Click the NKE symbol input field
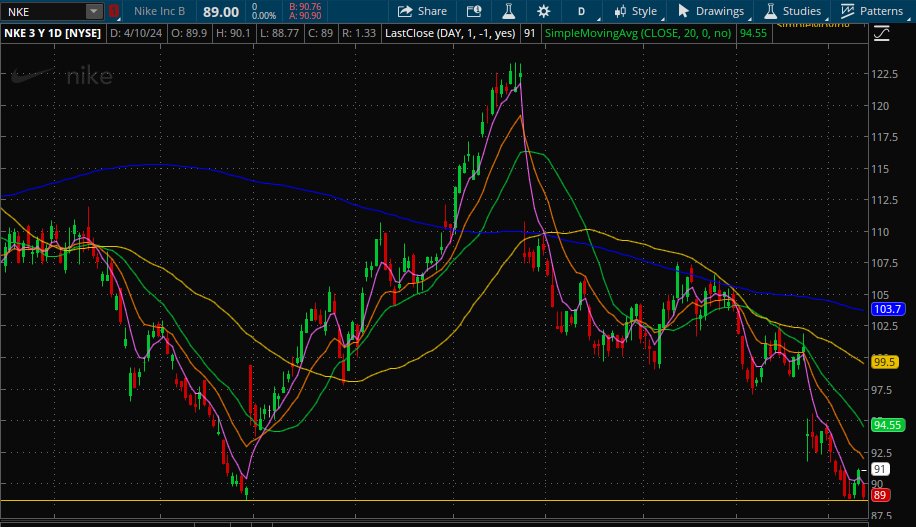 pyautogui.click(x=43, y=12)
